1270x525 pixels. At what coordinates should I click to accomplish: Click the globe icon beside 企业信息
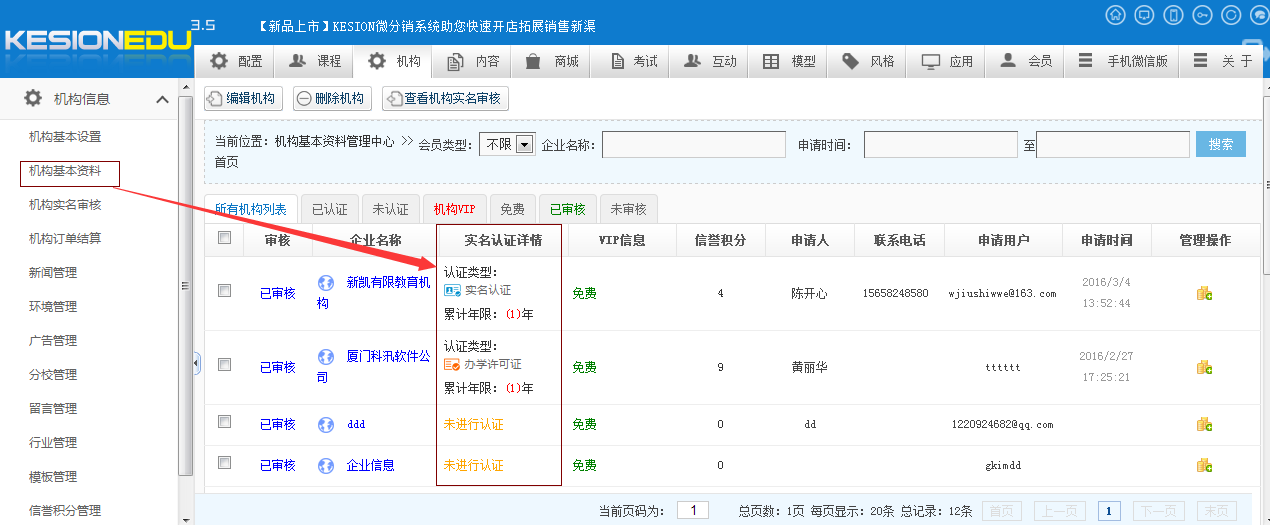pos(325,466)
